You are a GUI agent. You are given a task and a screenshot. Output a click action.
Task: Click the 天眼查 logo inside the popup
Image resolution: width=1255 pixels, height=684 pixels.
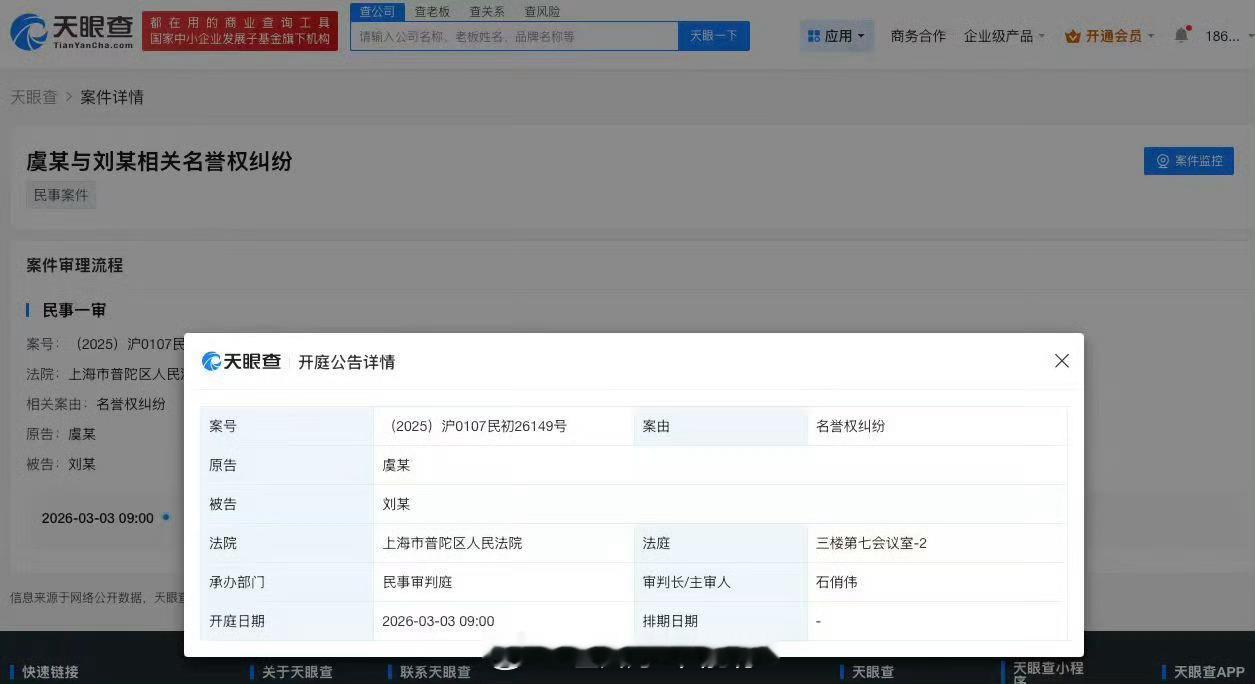click(x=240, y=361)
